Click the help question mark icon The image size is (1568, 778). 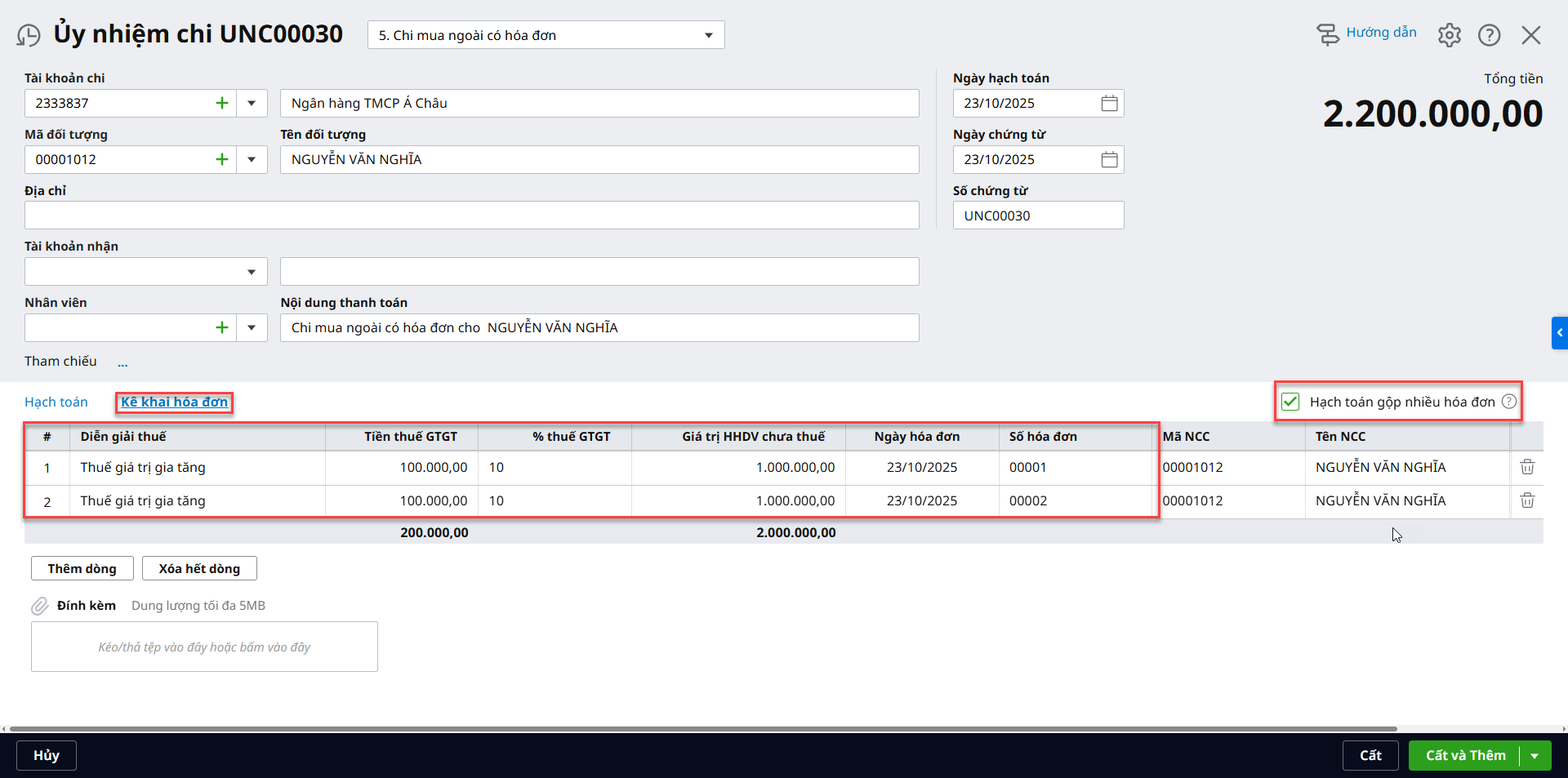pyautogui.click(x=1489, y=35)
